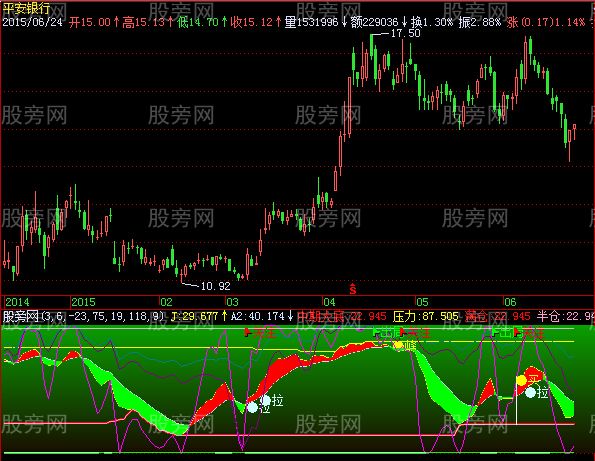The height and width of the screenshot is (461, 595).
Task: Click the volume value 量1531996
Action: (x=312, y=22)
